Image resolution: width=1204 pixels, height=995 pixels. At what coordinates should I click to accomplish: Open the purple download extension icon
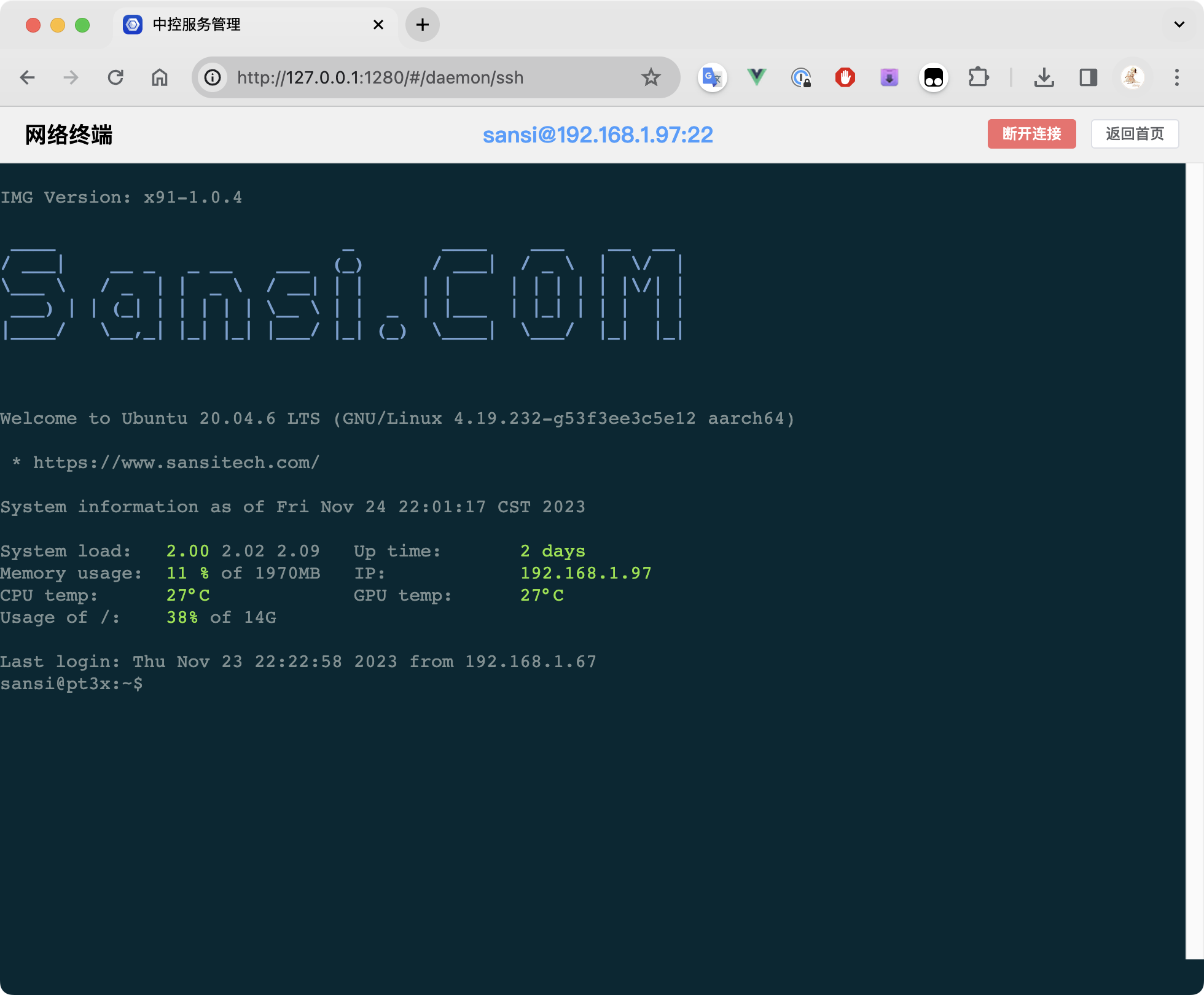(x=889, y=77)
